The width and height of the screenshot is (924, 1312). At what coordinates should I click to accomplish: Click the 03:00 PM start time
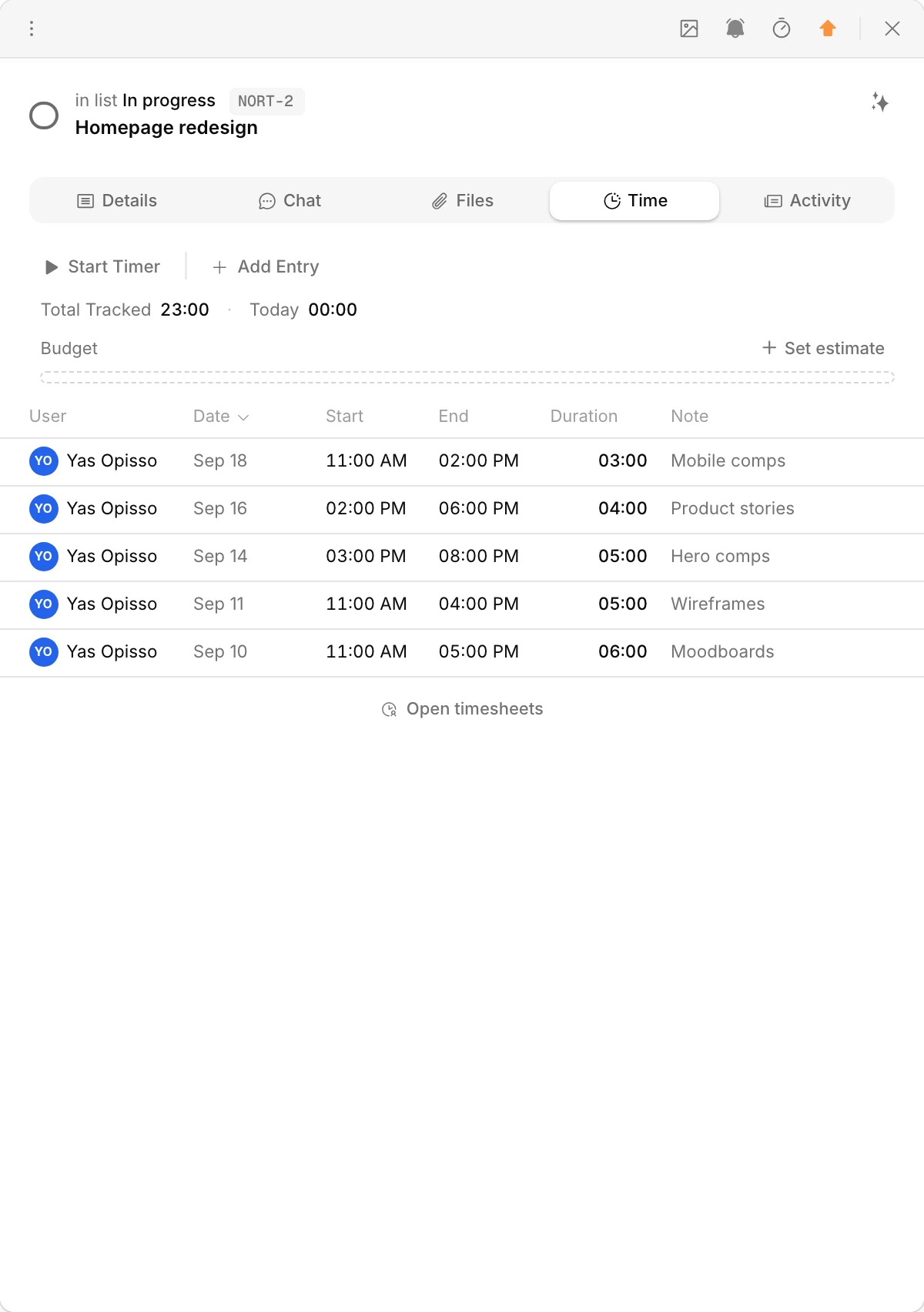click(x=366, y=556)
